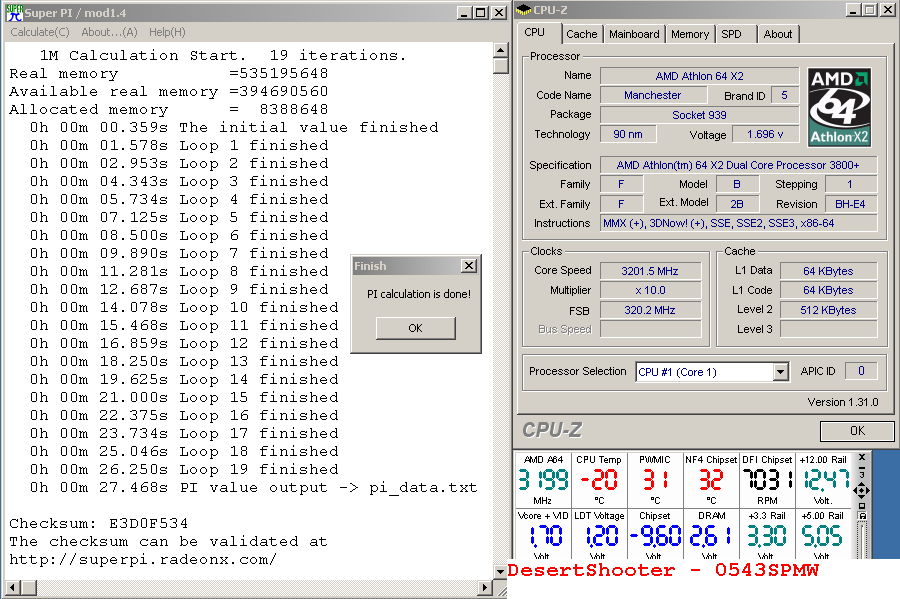Click the small square icon on monitor widget
Viewport: 900px width, 599px height.
click(862, 505)
